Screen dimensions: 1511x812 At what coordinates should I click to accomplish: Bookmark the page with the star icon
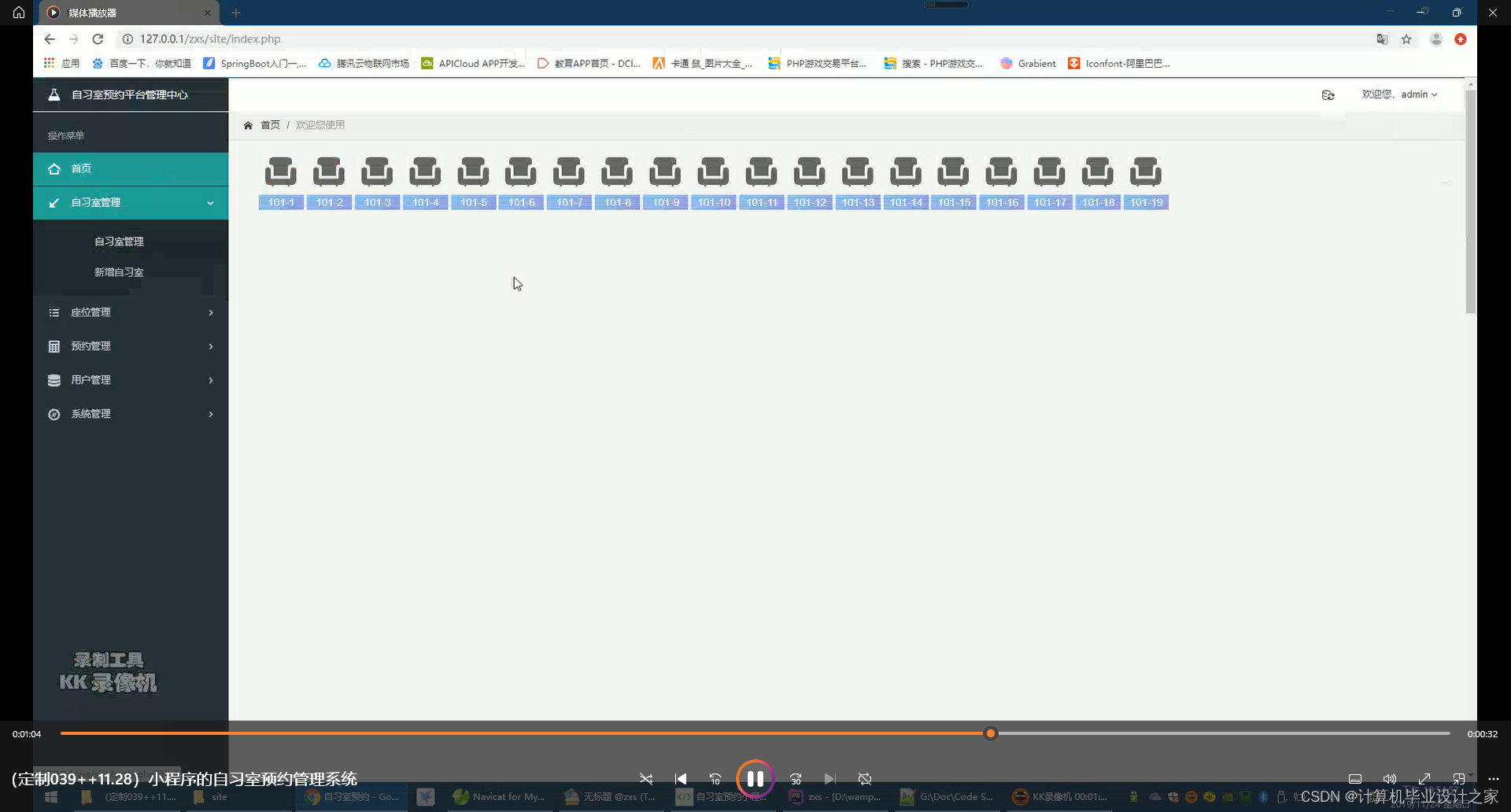click(1406, 39)
